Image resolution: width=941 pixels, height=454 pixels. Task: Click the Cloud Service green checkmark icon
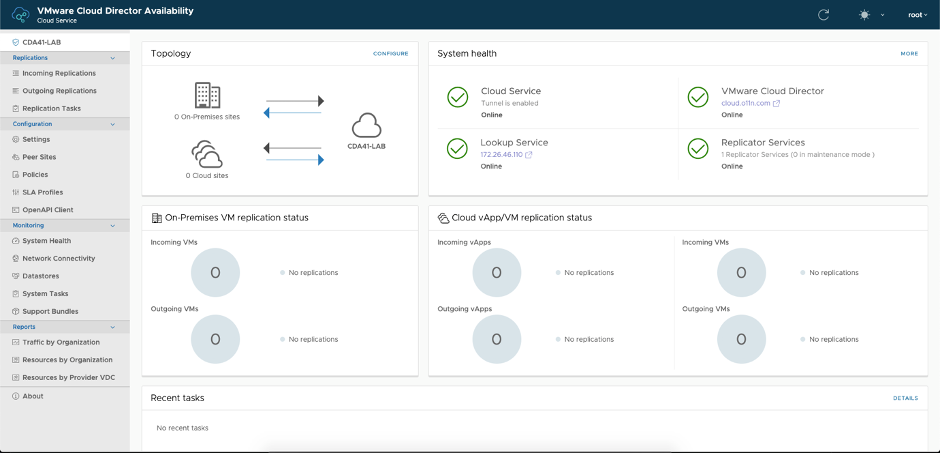click(x=457, y=97)
